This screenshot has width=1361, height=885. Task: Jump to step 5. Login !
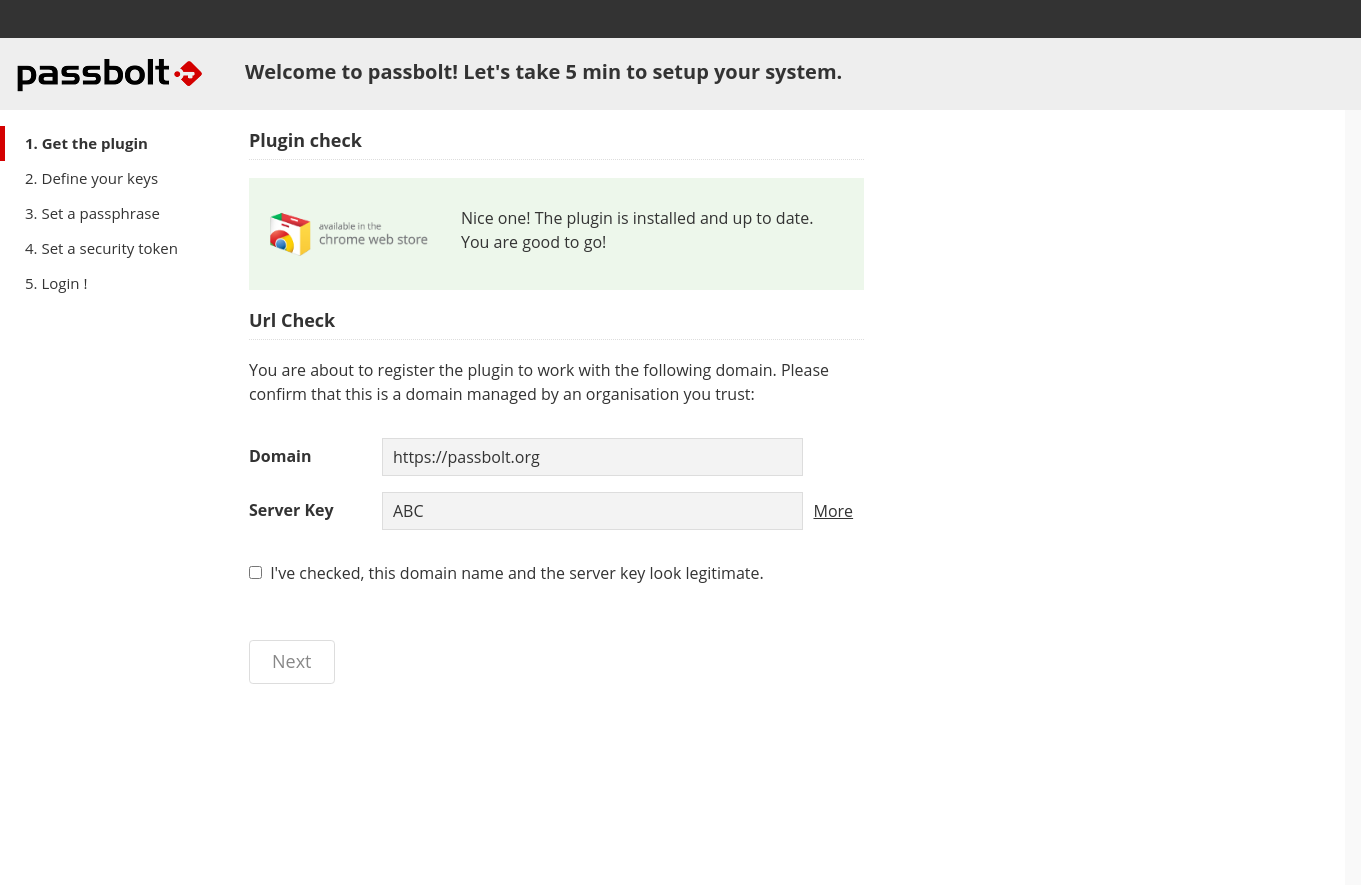pos(56,284)
